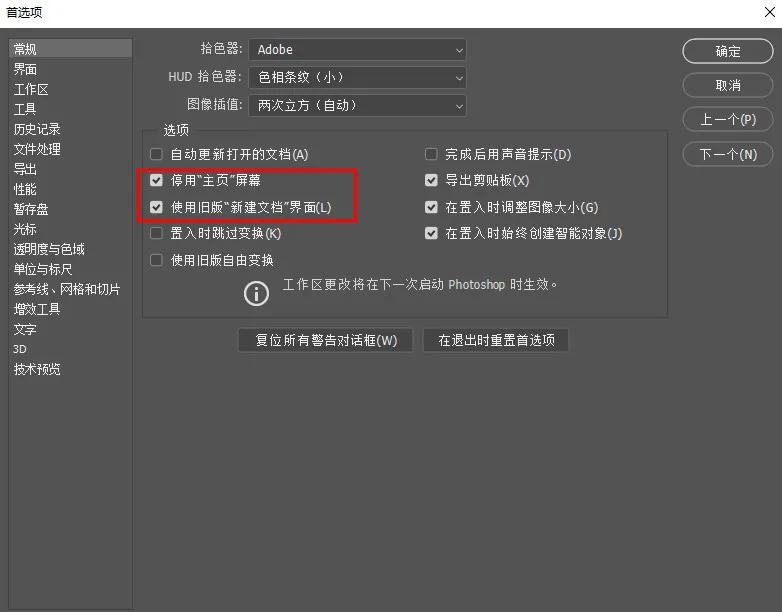This screenshot has width=782, height=612.
Task: Click the 确定 button
Action: [x=728, y=51]
